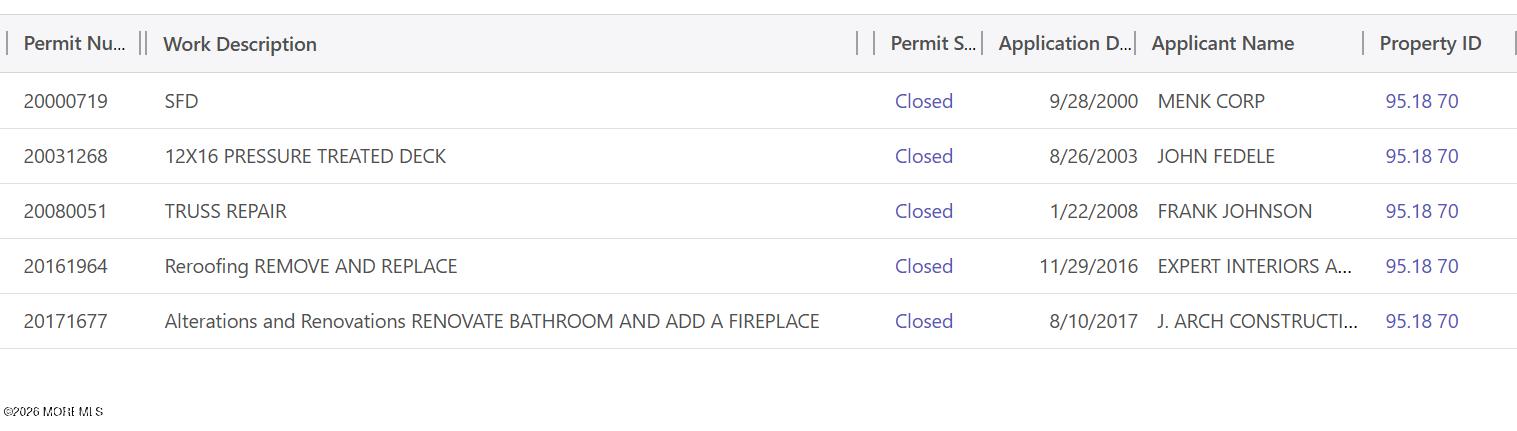Click Closed status in the Reroofing permit row

point(923,266)
